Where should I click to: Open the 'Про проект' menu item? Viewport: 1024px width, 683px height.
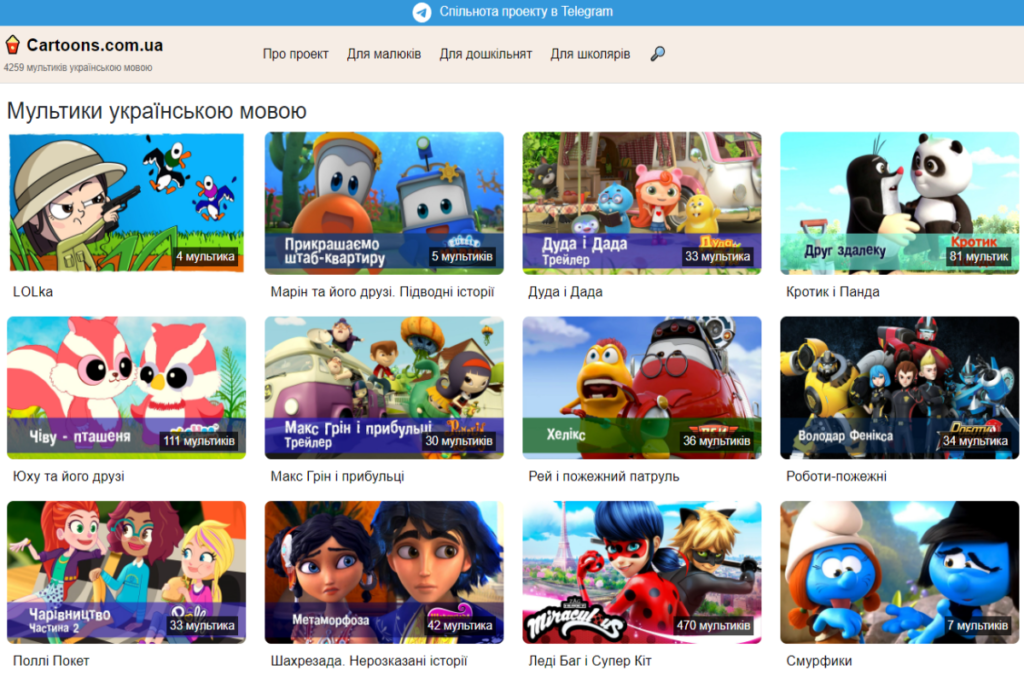[x=295, y=54]
